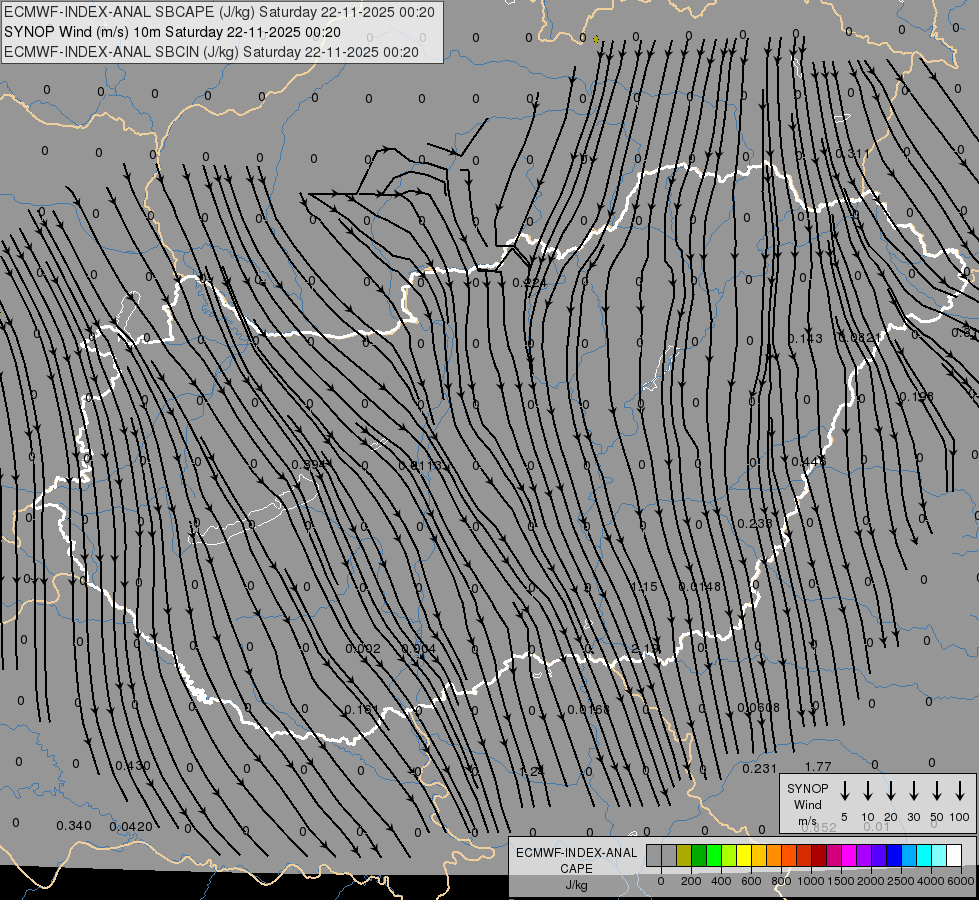
Task: Click the 20 m/s wind arrow in legend
Action: click(890, 791)
